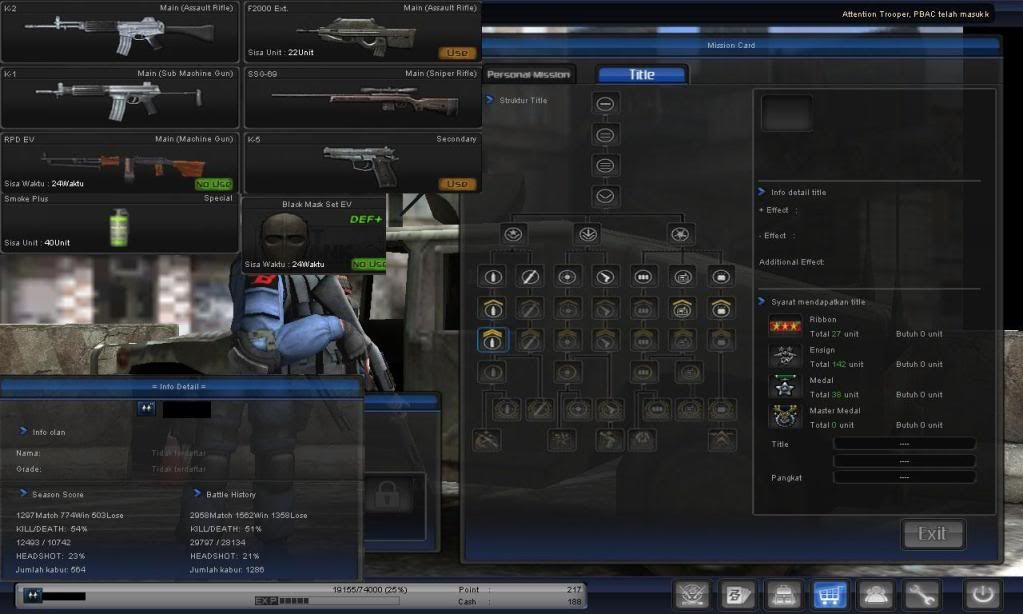
Task: Open settings with the wrench icon
Action: tap(921, 594)
